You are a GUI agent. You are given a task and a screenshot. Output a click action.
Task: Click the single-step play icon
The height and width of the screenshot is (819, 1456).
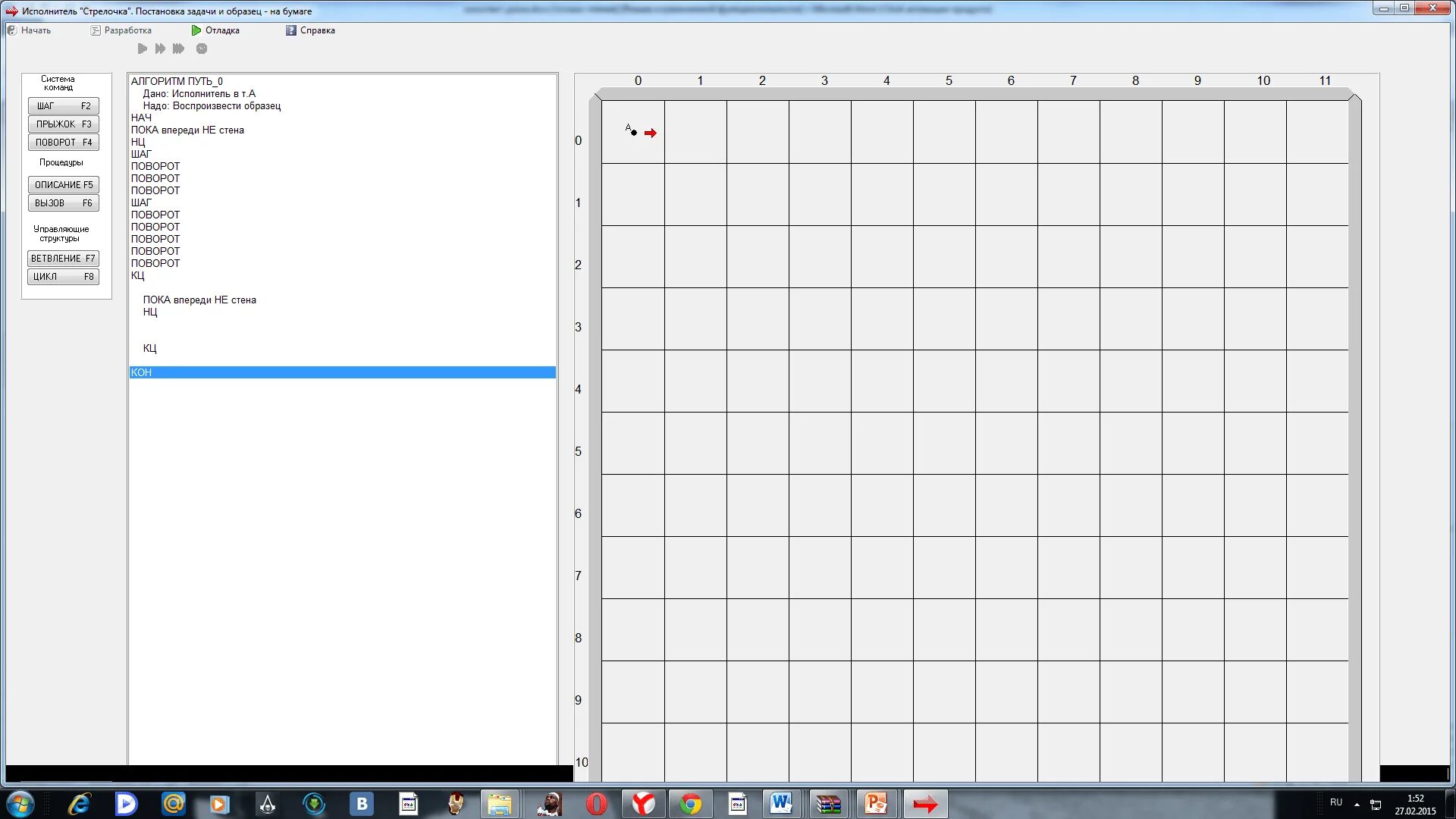coord(142,49)
